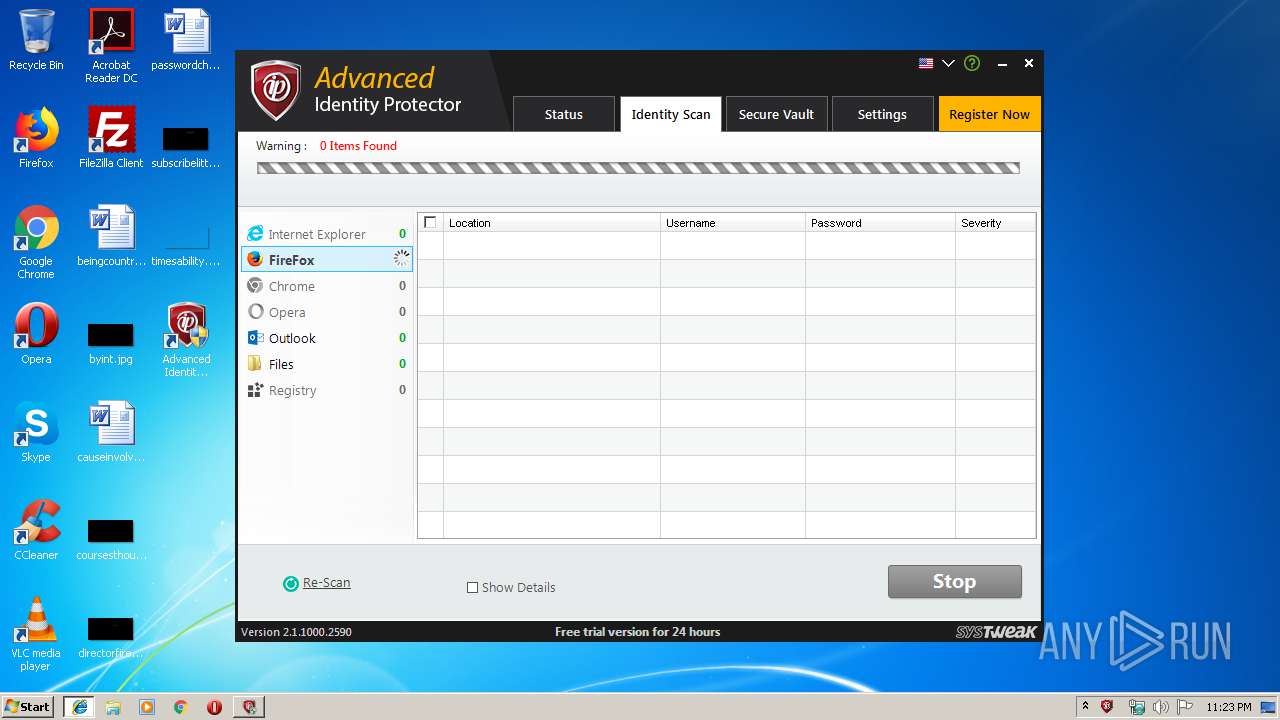
Task: Open Windows Explorer from the taskbar
Action: coord(113,707)
